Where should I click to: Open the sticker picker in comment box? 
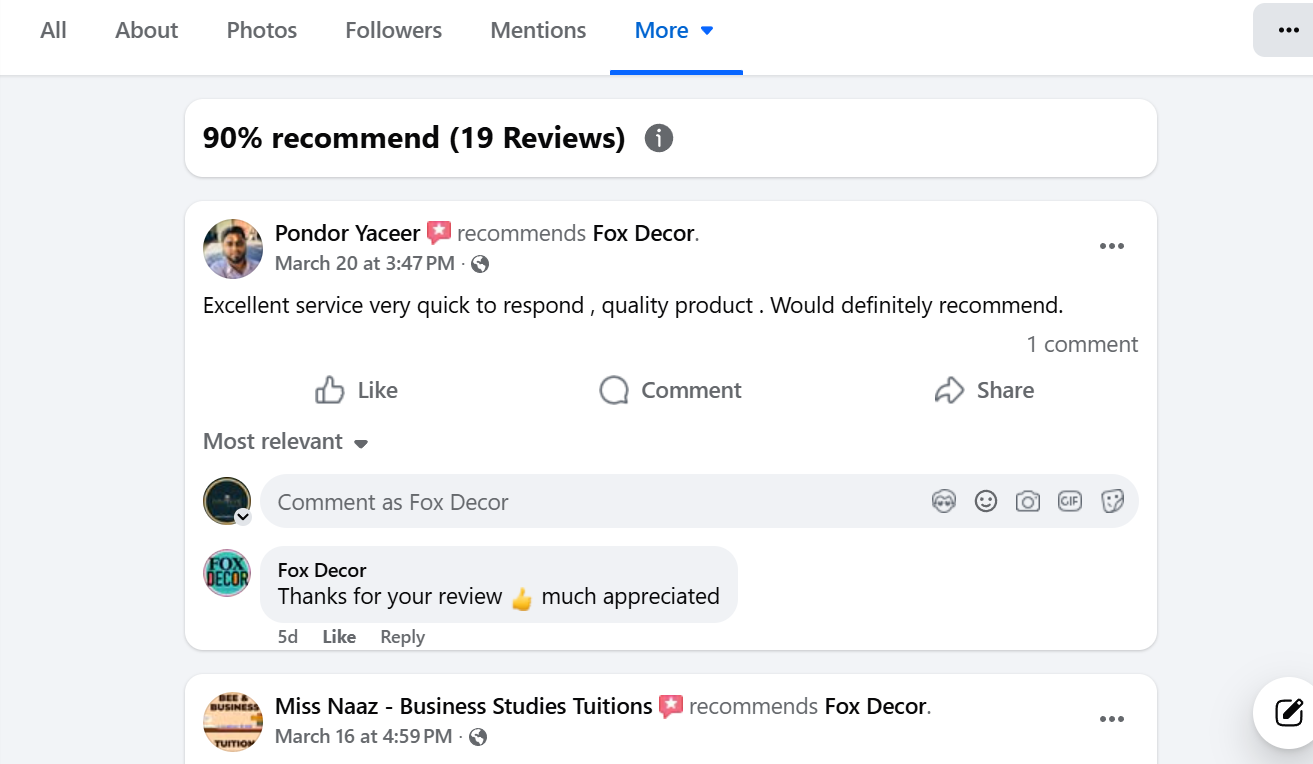1112,502
